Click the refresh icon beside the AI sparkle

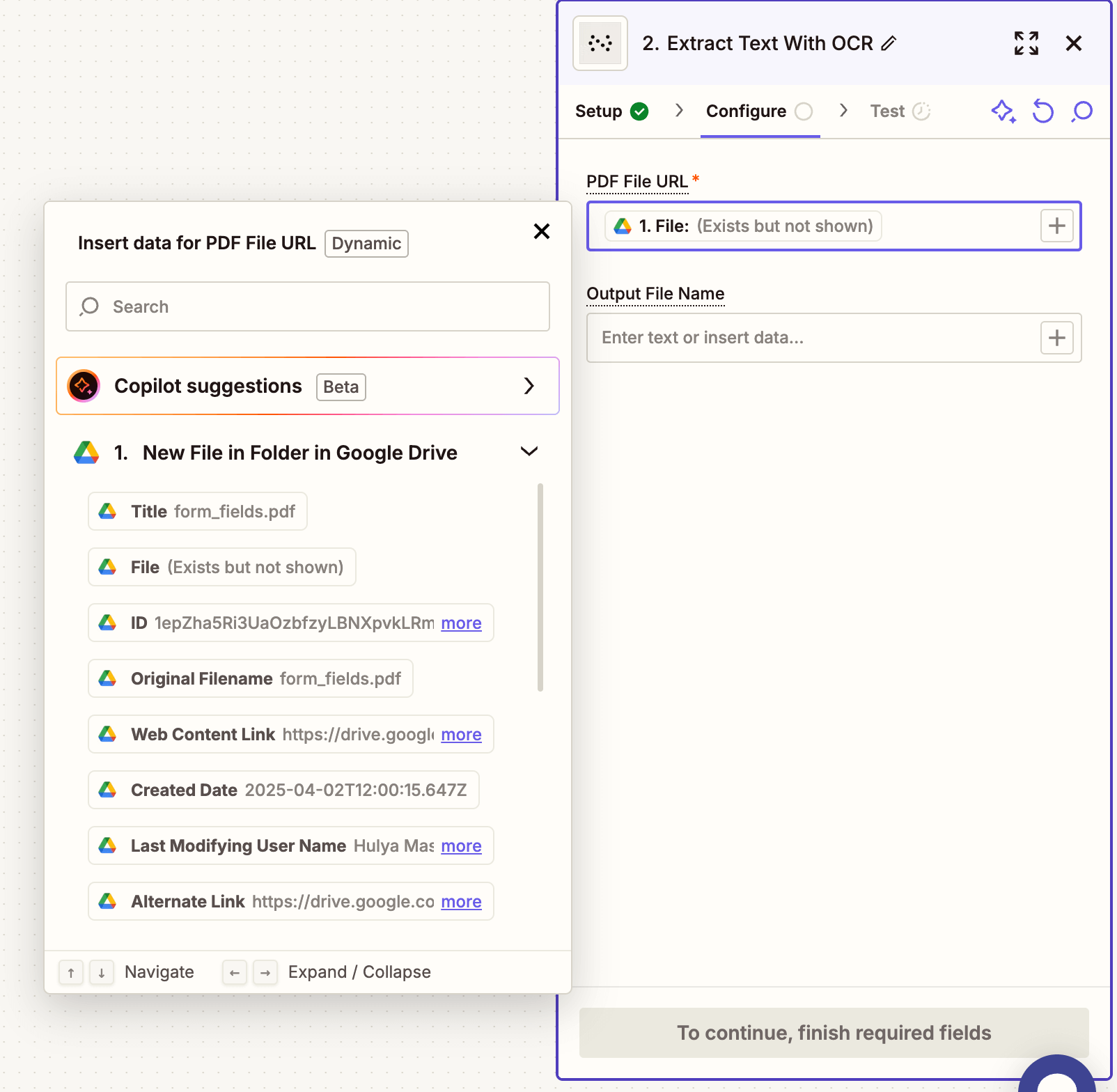tap(1042, 111)
